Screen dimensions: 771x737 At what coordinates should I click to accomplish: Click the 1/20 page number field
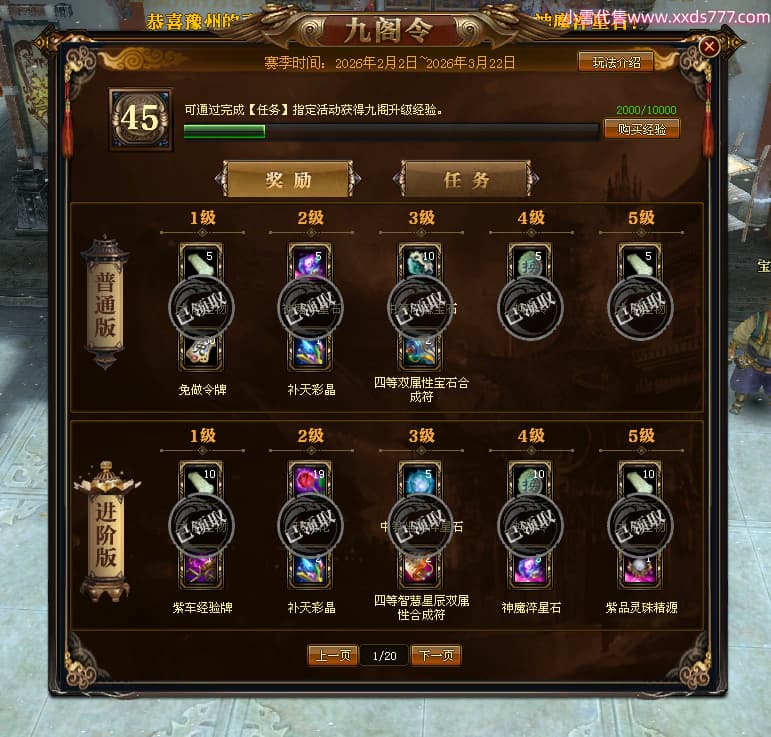(x=384, y=655)
